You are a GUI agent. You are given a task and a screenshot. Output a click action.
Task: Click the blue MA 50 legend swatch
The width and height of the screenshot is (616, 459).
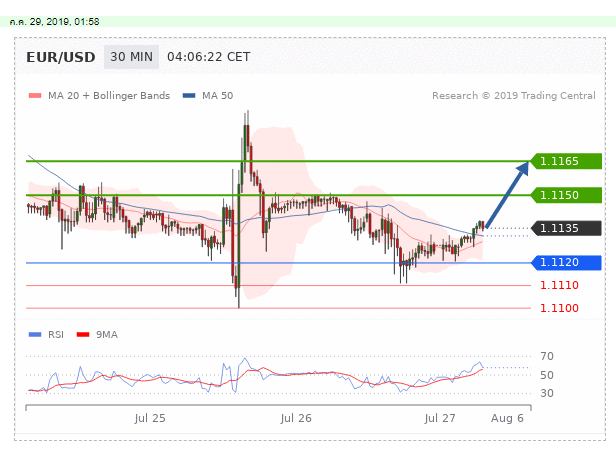coord(189,95)
